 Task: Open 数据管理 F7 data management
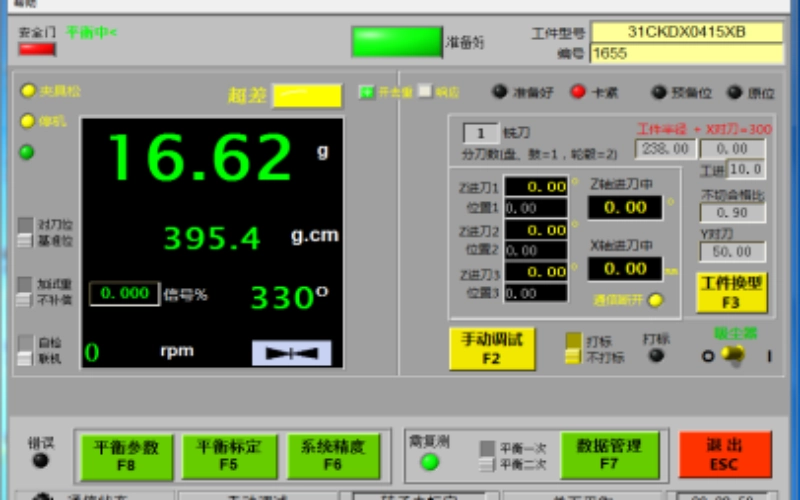click(x=610, y=455)
